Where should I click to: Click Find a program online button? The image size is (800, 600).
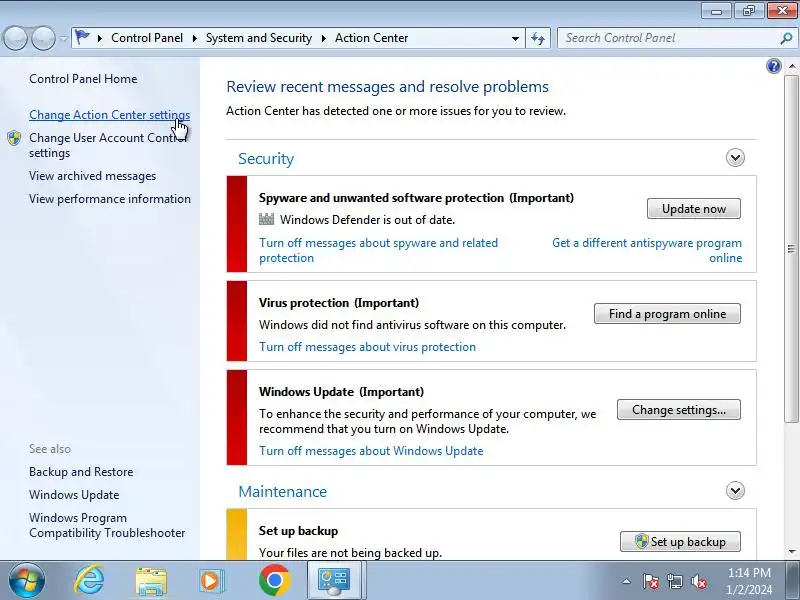[667, 314]
